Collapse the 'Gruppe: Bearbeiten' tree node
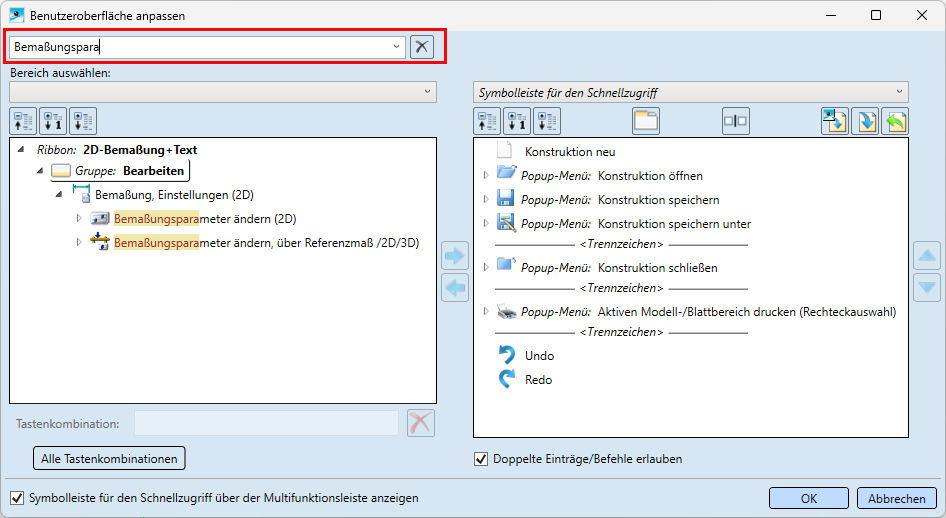The height and width of the screenshot is (518, 946). pos(40,171)
